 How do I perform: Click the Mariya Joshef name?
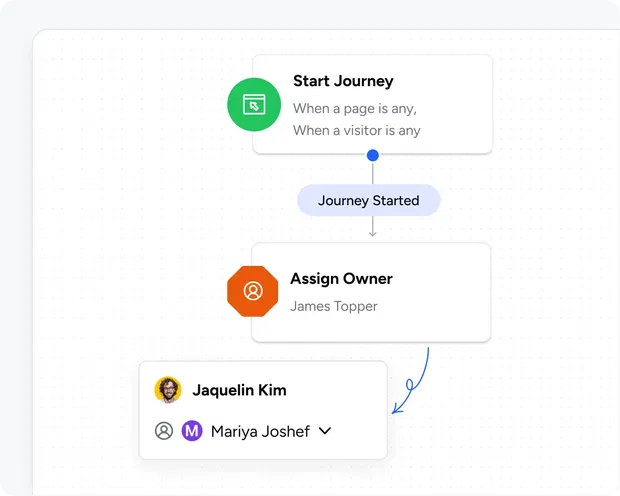click(x=260, y=432)
